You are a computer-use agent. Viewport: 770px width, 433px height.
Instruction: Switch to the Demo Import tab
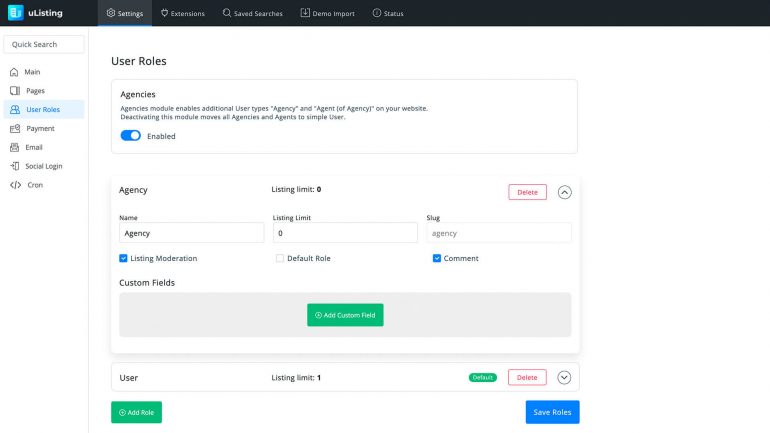[x=328, y=13]
